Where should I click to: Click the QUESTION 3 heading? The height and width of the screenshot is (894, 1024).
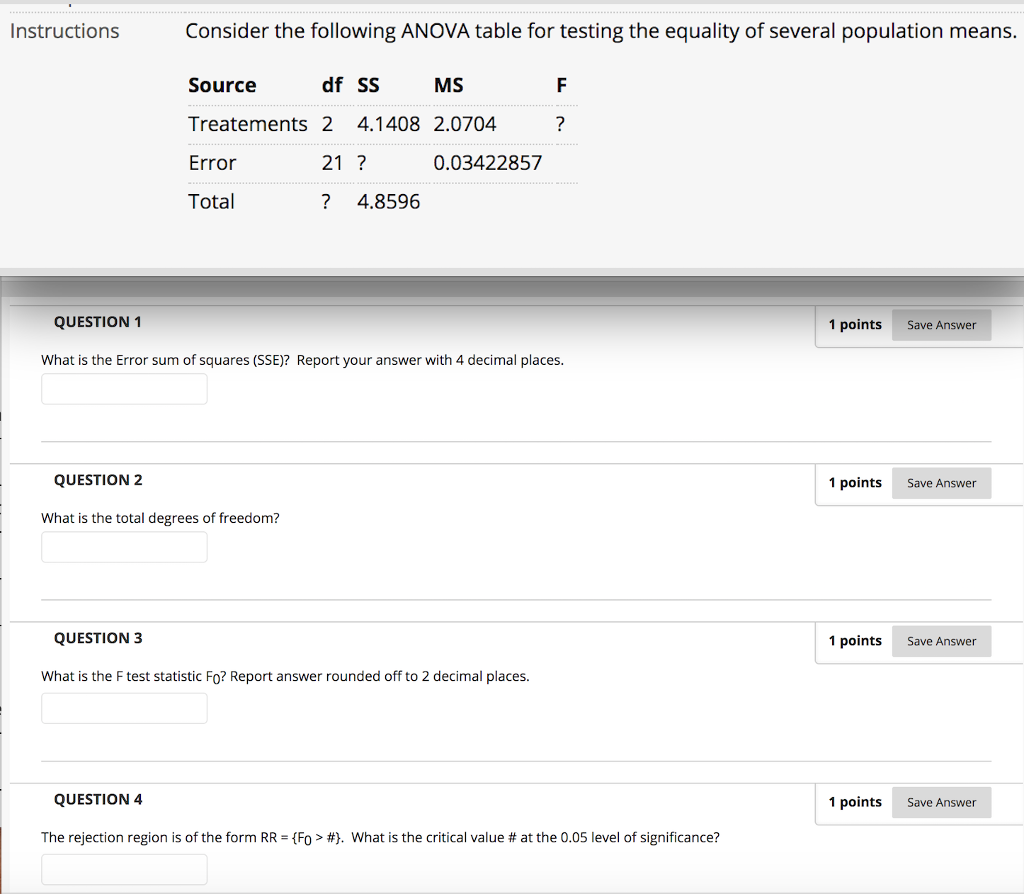point(98,638)
